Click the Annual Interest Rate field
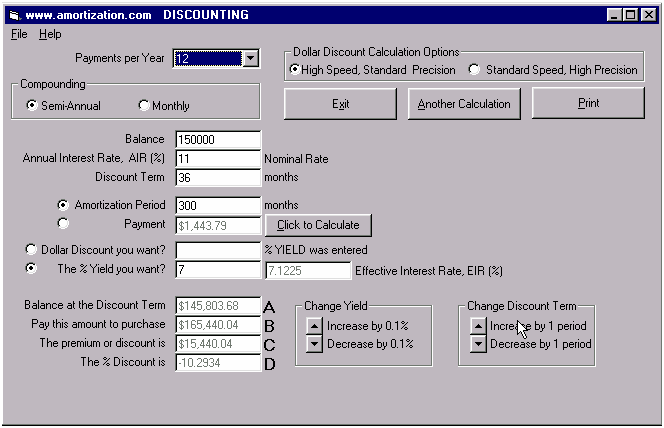The width and height of the screenshot is (664, 428). coord(217,159)
